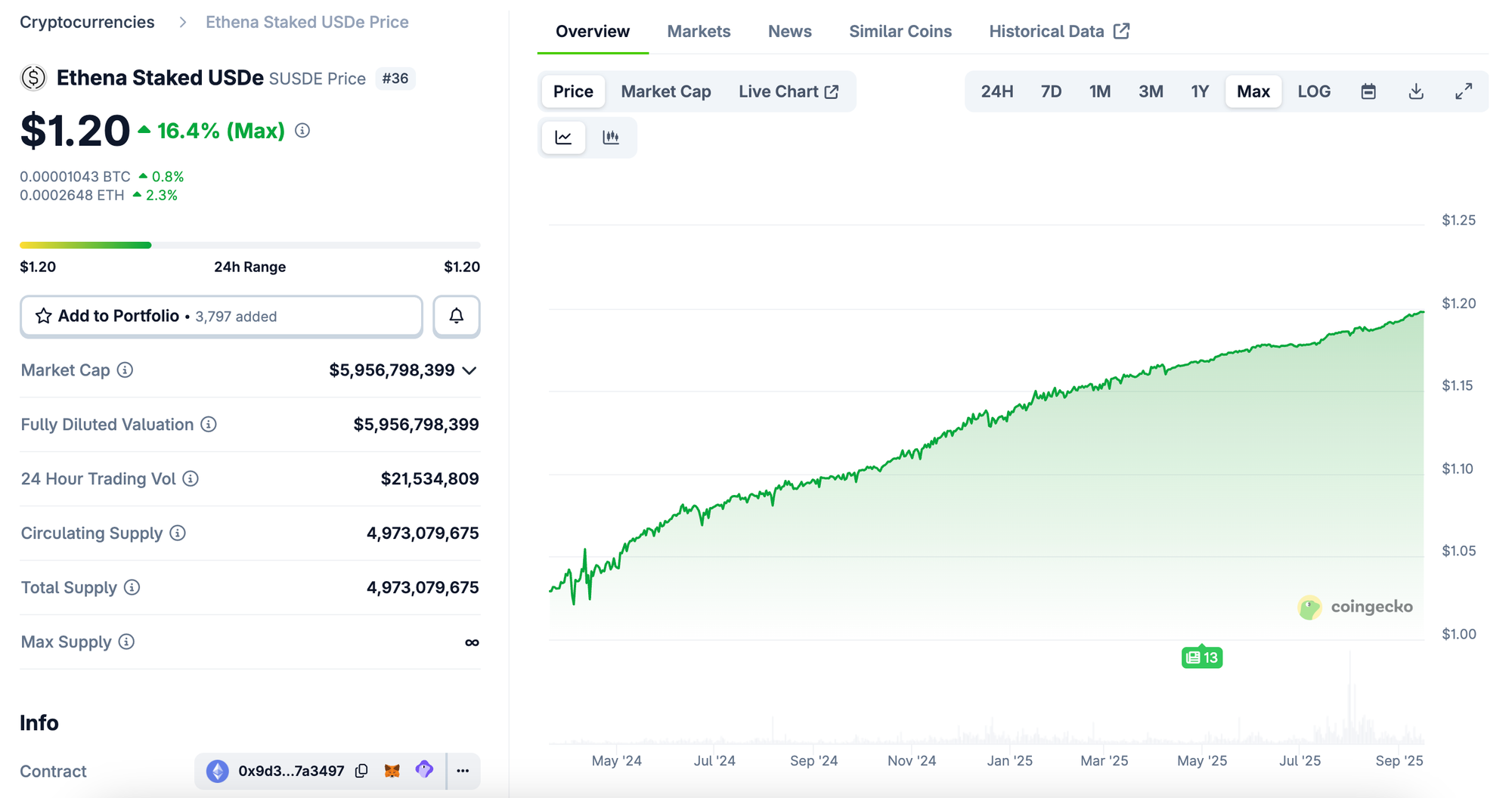Select the line chart view
Screen dimensions: 1512x798
[x=564, y=138]
